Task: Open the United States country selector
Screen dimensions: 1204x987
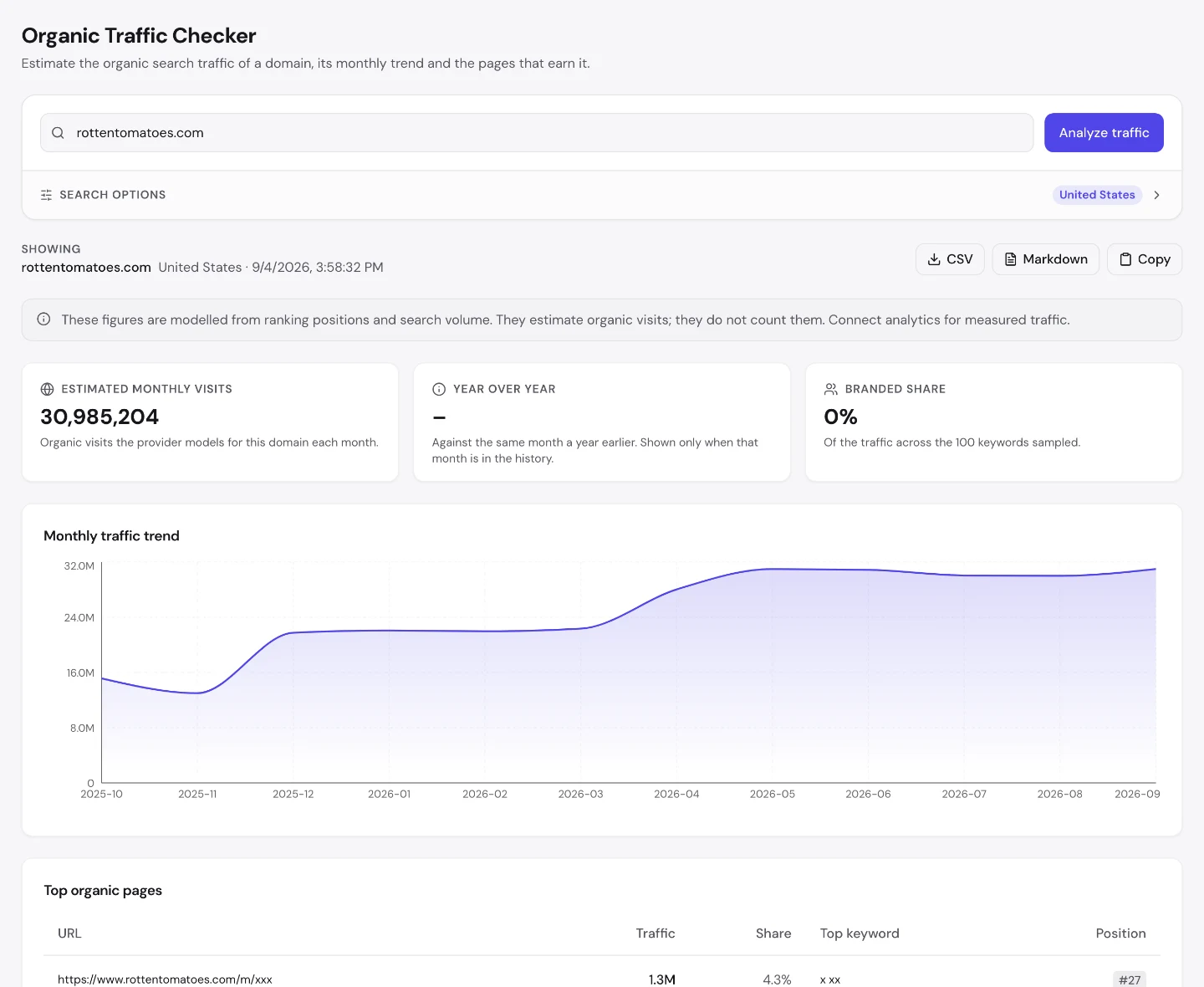Action: coord(1097,195)
